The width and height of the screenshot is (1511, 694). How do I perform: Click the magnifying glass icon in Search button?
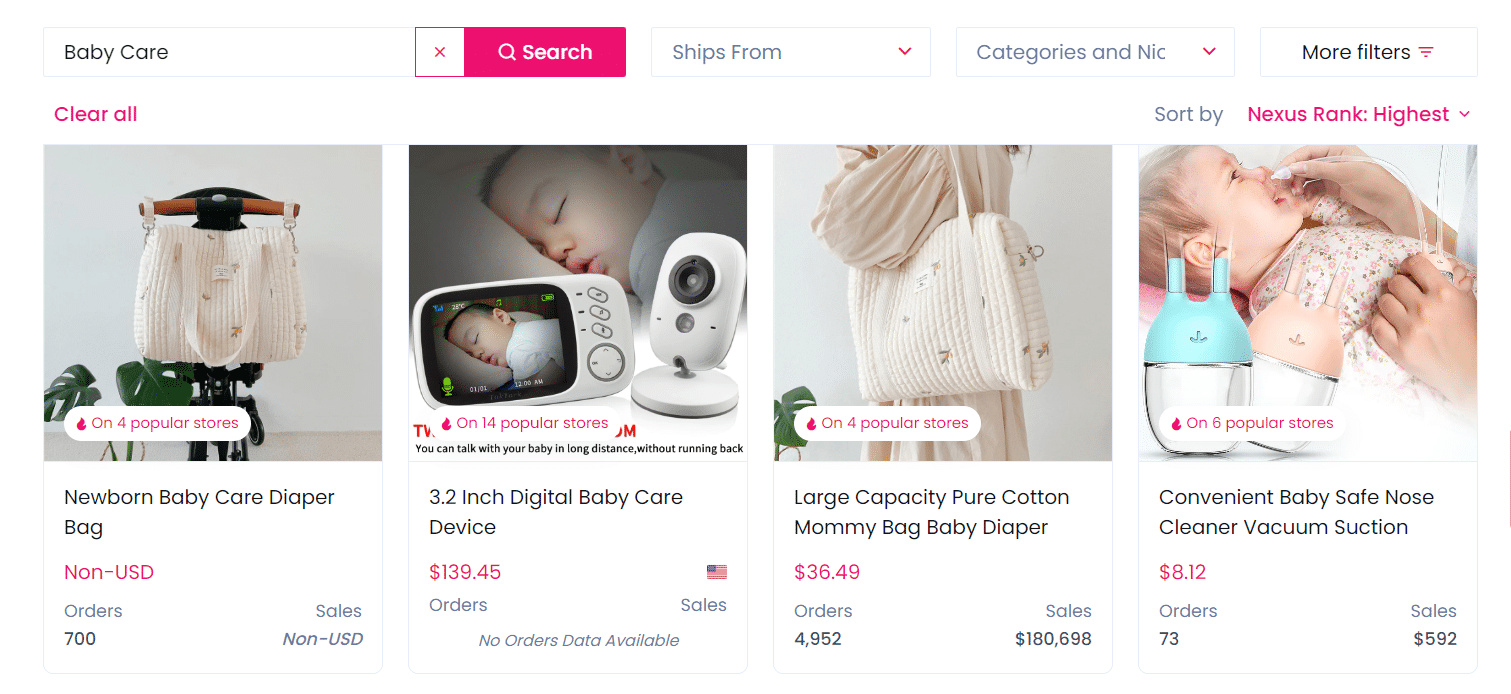coord(507,52)
